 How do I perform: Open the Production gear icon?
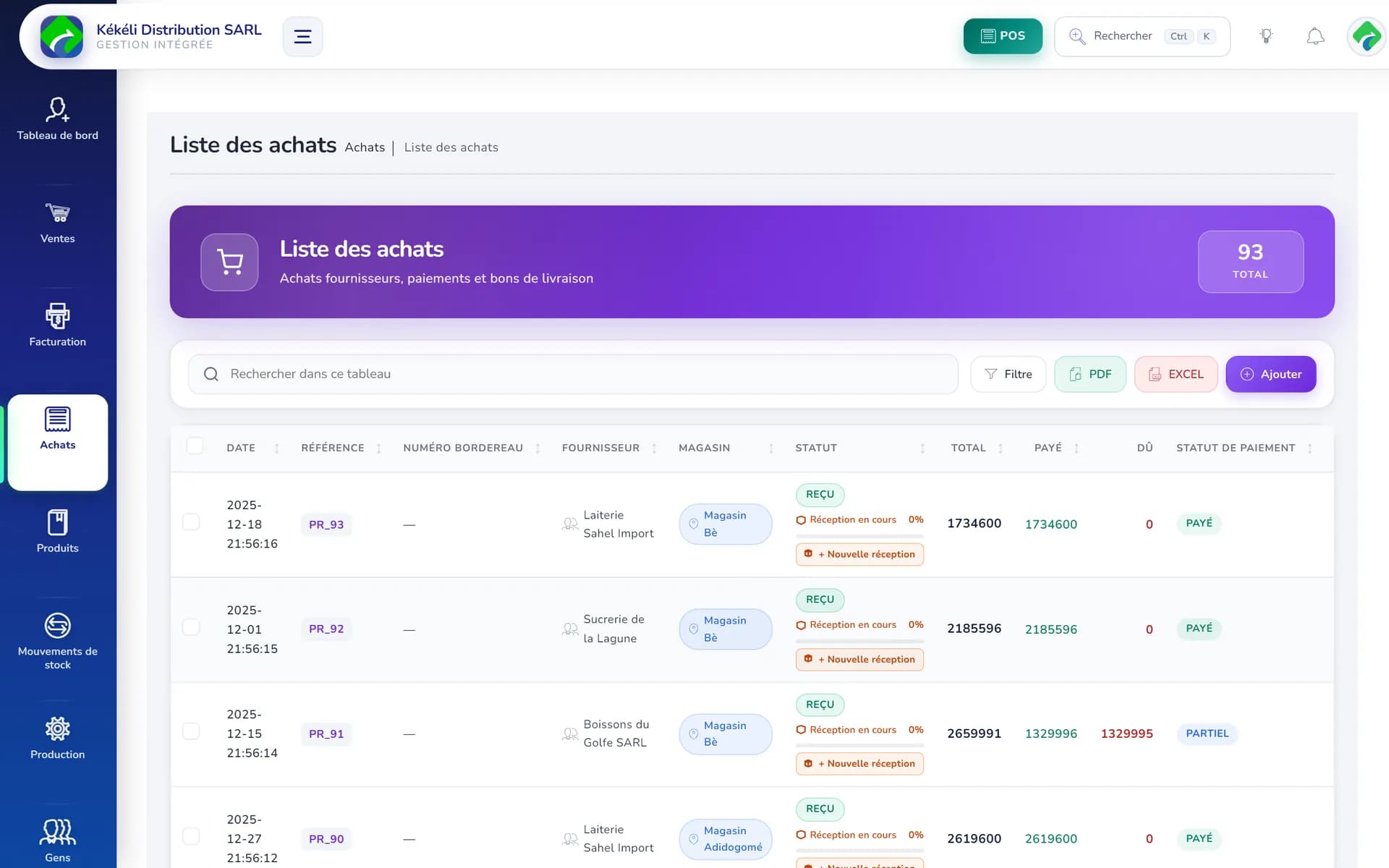[57, 728]
